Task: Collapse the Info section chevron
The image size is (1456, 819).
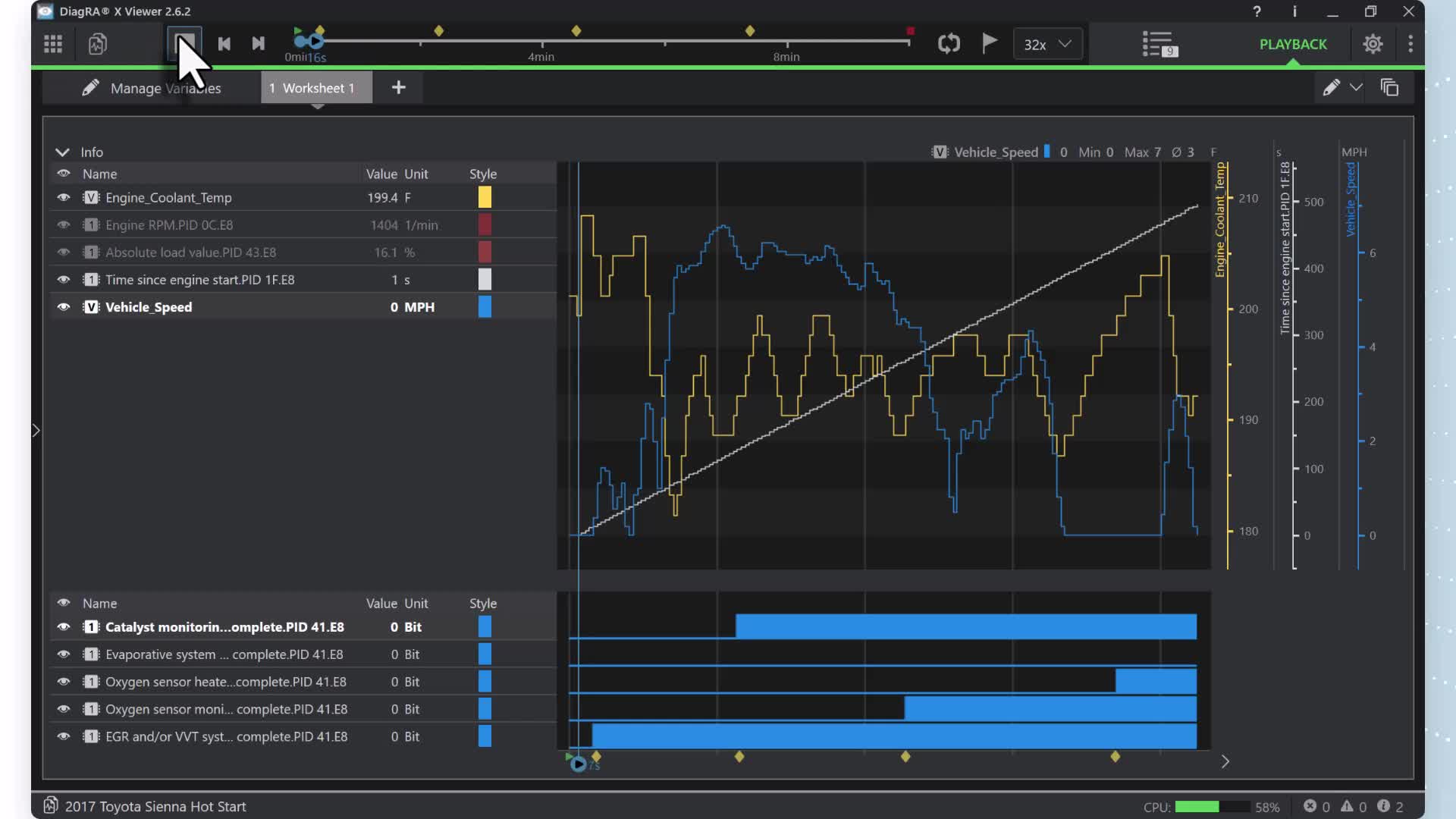Action: [62, 152]
